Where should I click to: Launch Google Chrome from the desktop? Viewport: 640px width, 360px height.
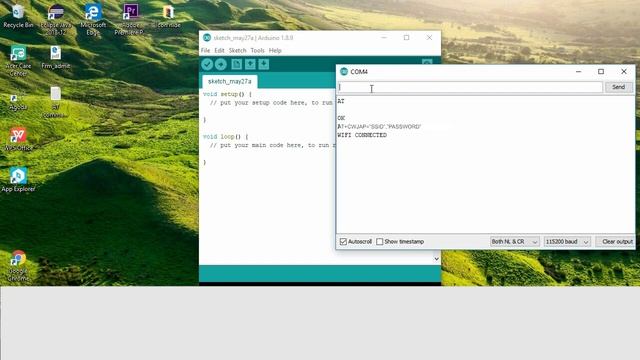[18, 265]
